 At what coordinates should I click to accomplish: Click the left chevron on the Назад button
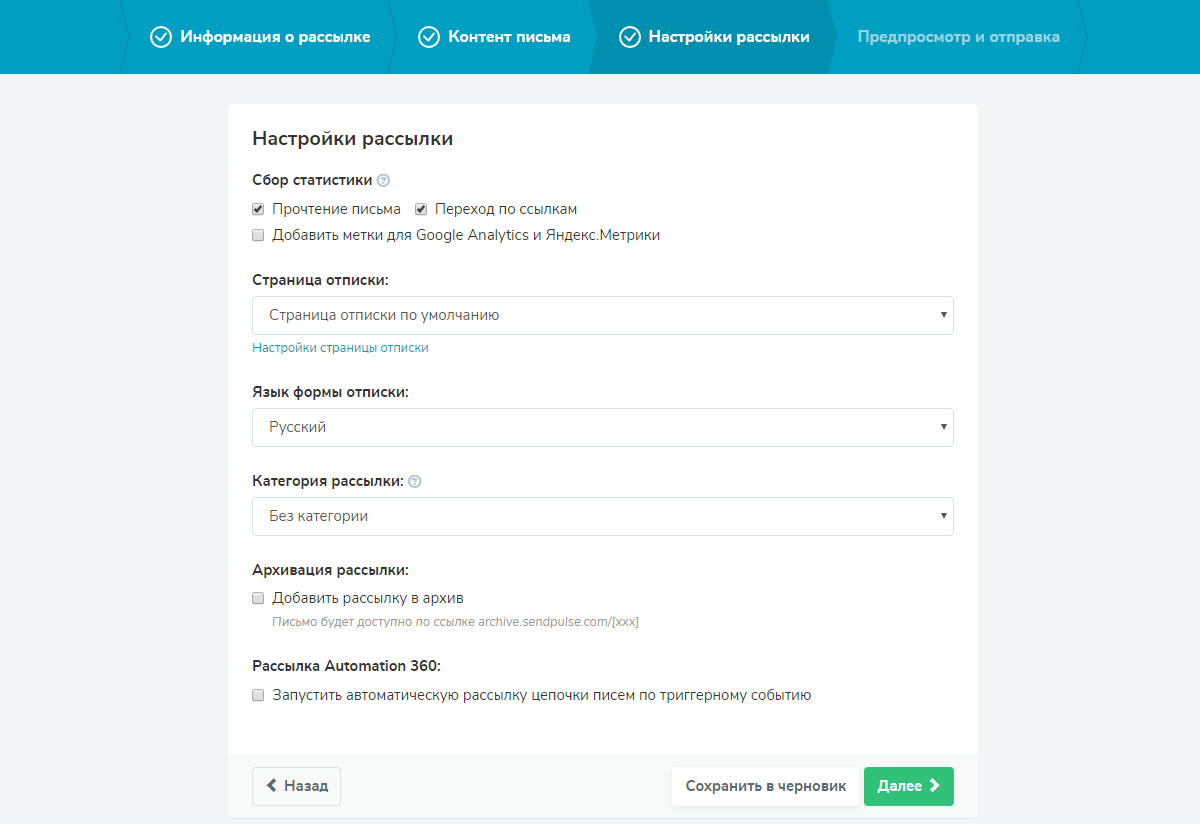pyautogui.click(x=272, y=786)
